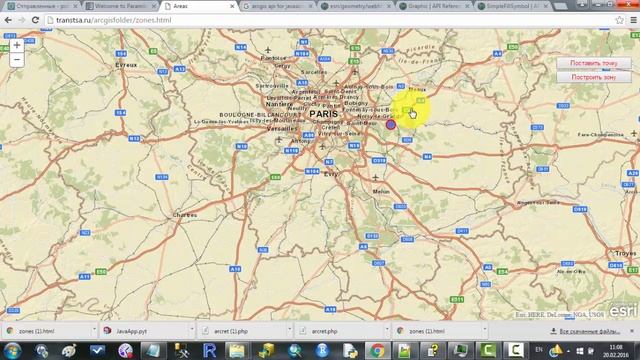Expand dropdown arrow for last 'zones (1).html' download

[484, 329]
